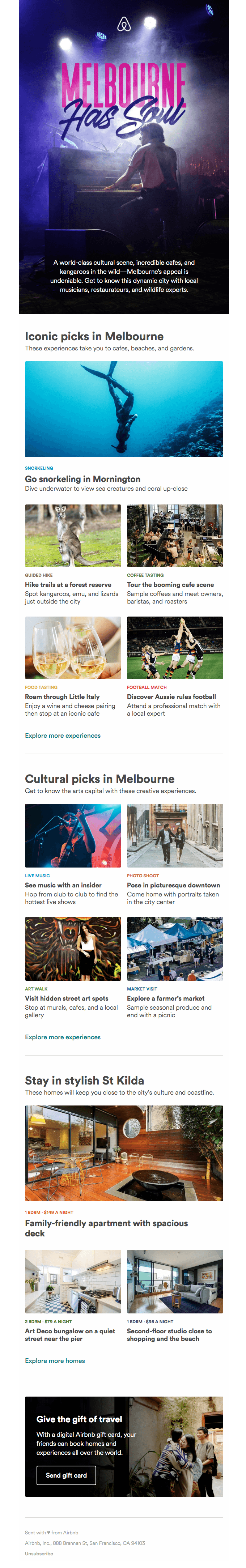Click Explore more experiences under Iconic picks
246x1568 pixels.
(63, 735)
